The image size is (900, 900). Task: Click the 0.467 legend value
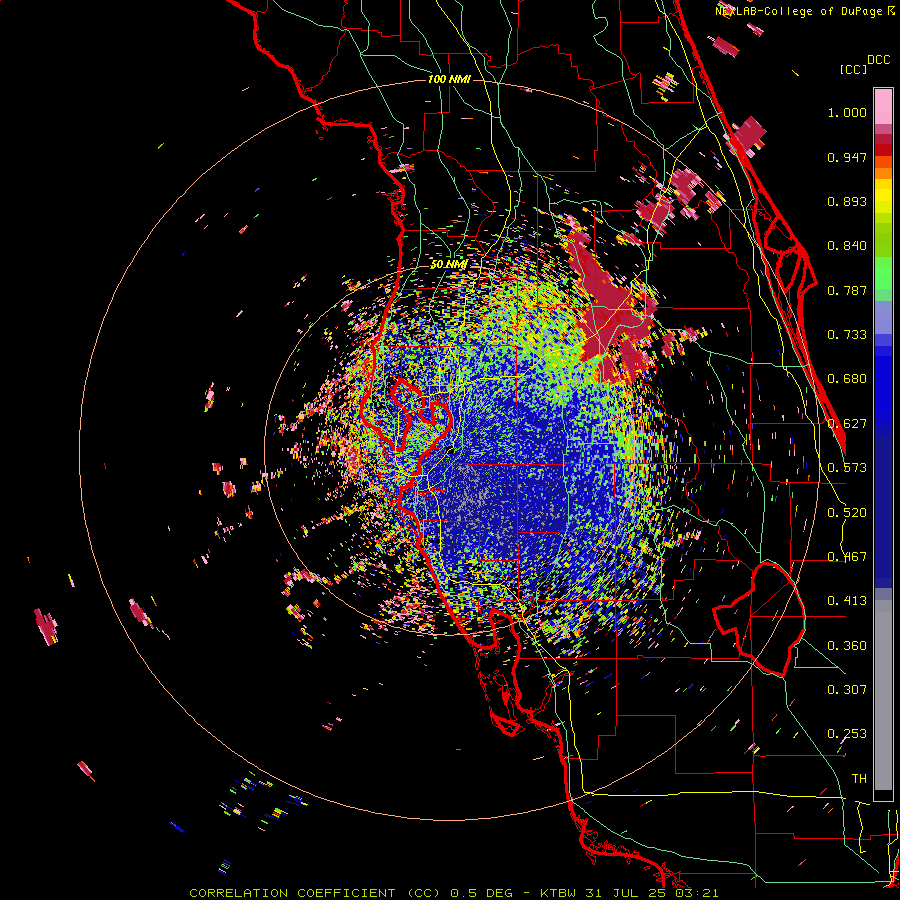[847, 557]
